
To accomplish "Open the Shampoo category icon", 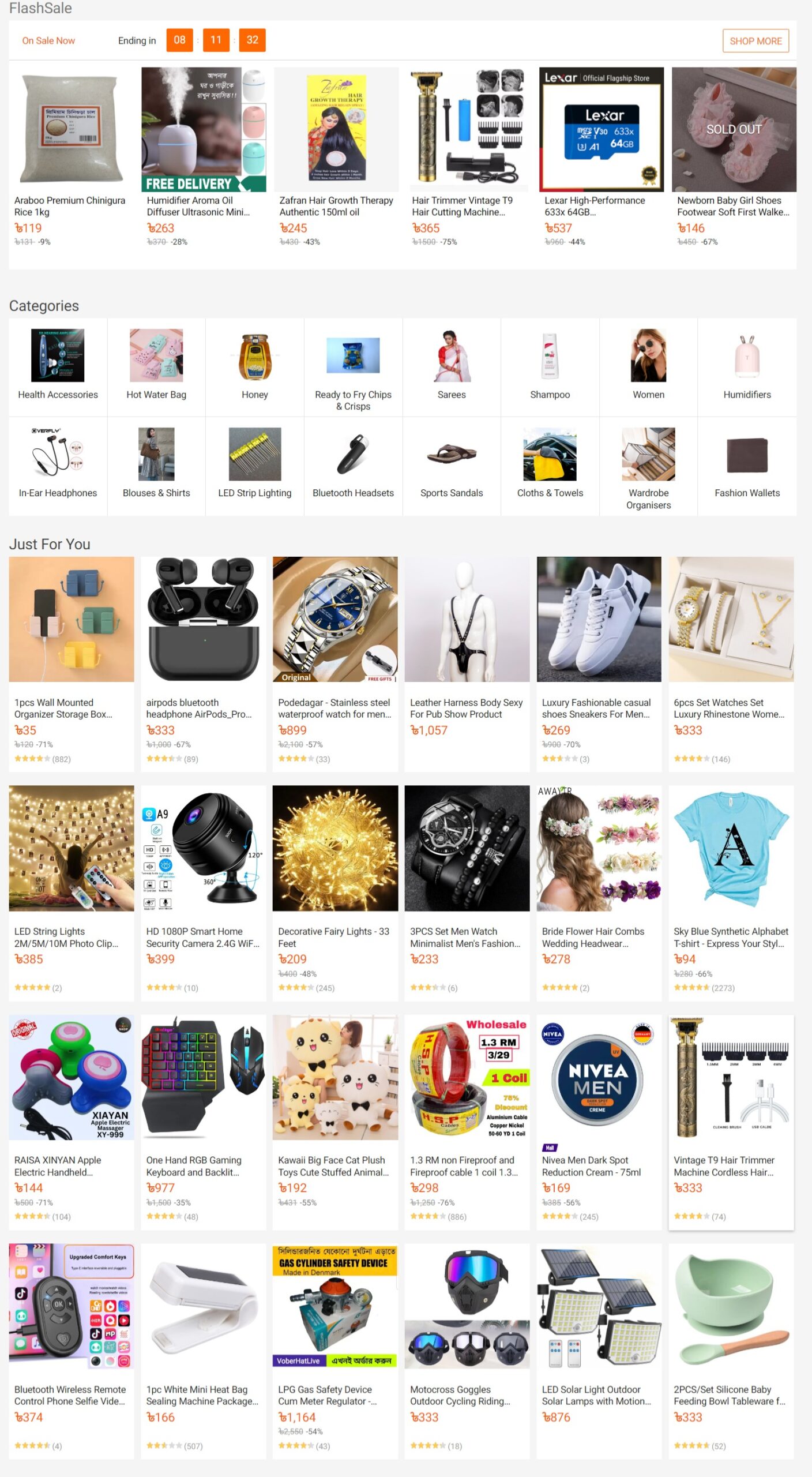I will coord(550,355).
